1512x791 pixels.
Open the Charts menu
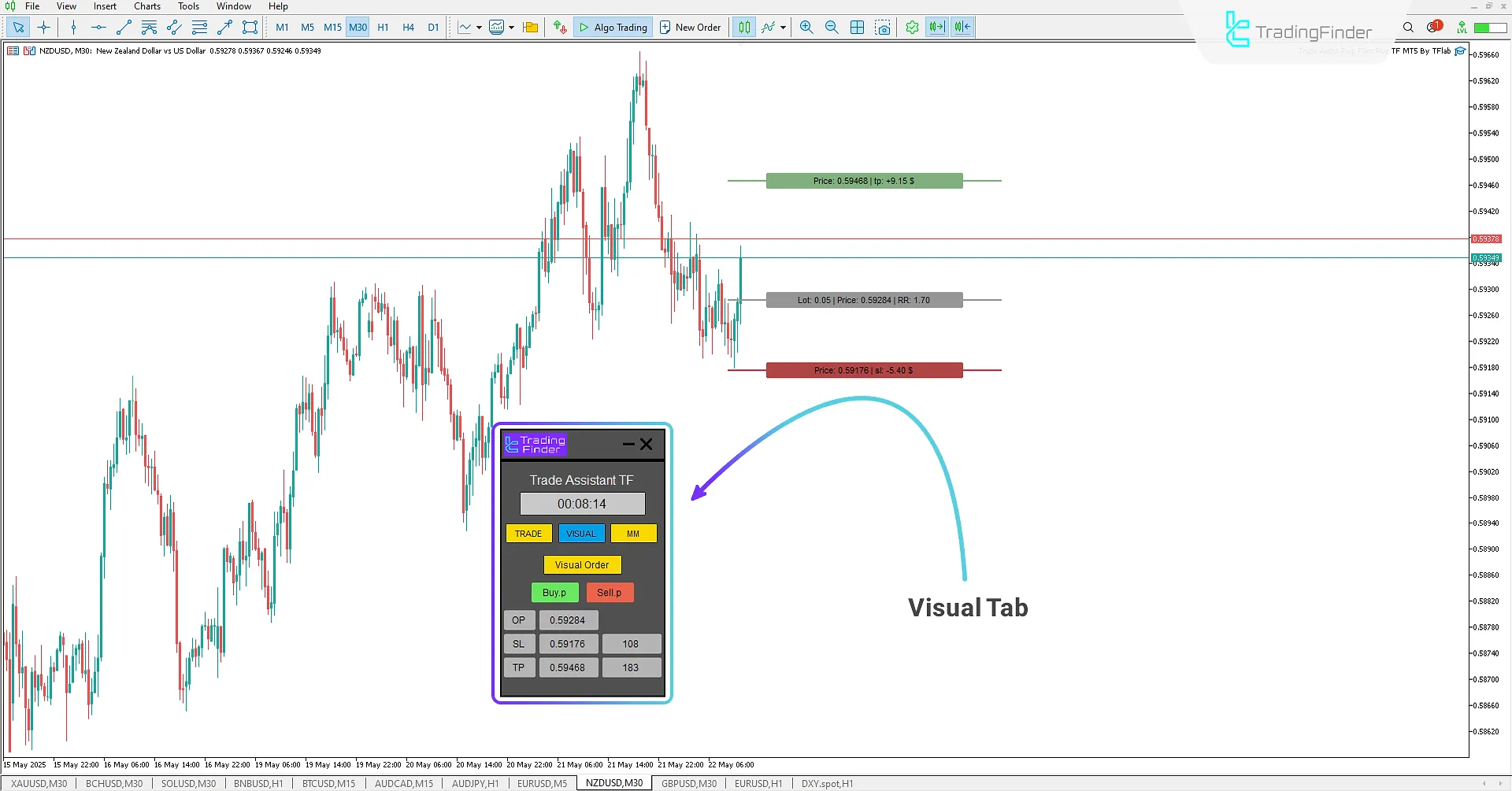[x=146, y=6]
